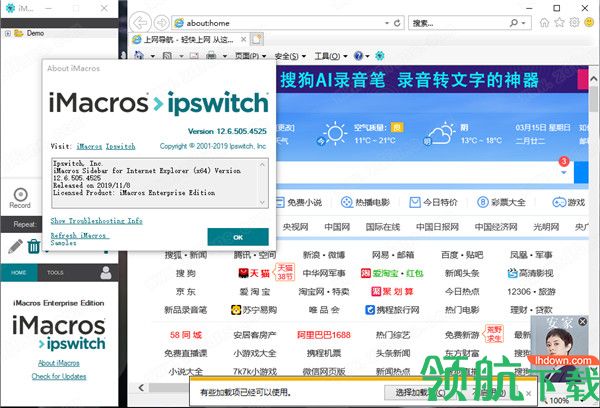600x408 pixels.
Task: Click Refresh iMacros Samples link
Action: click(x=80, y=239)
